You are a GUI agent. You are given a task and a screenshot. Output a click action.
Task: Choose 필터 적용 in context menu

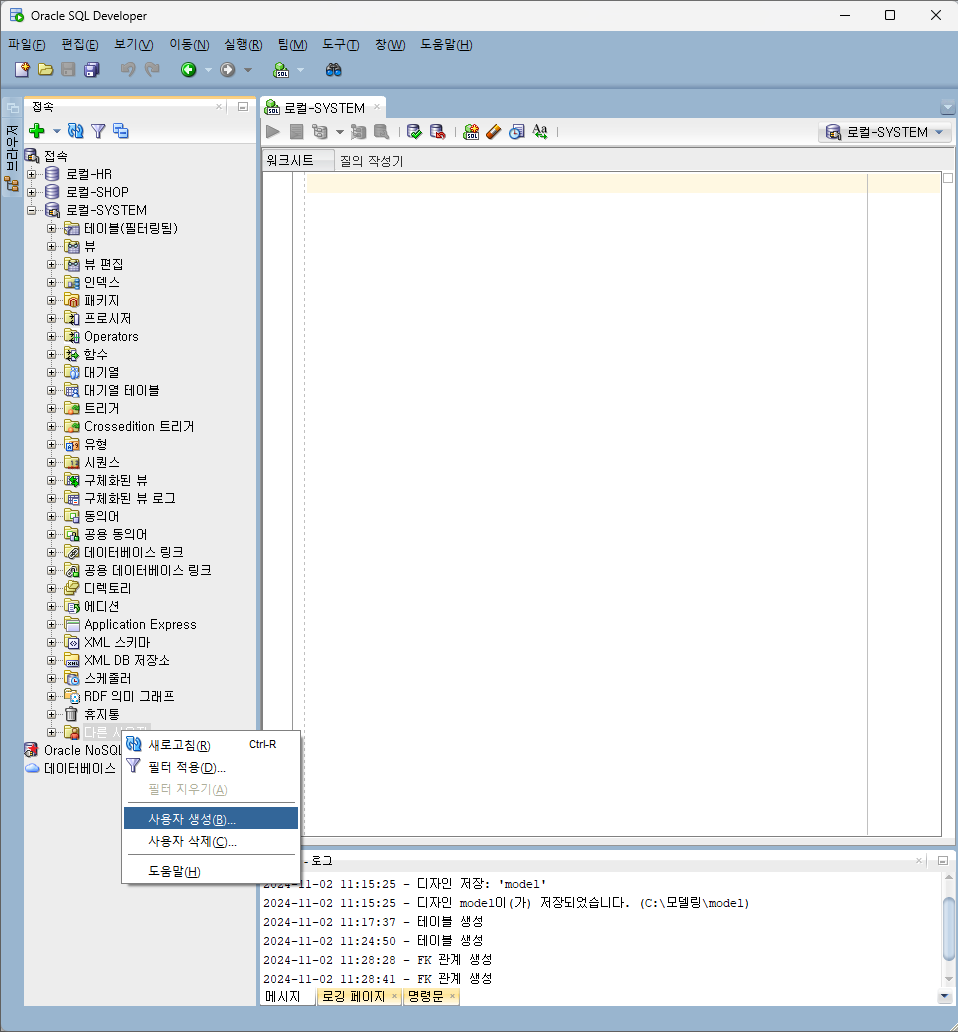(211, 767)
